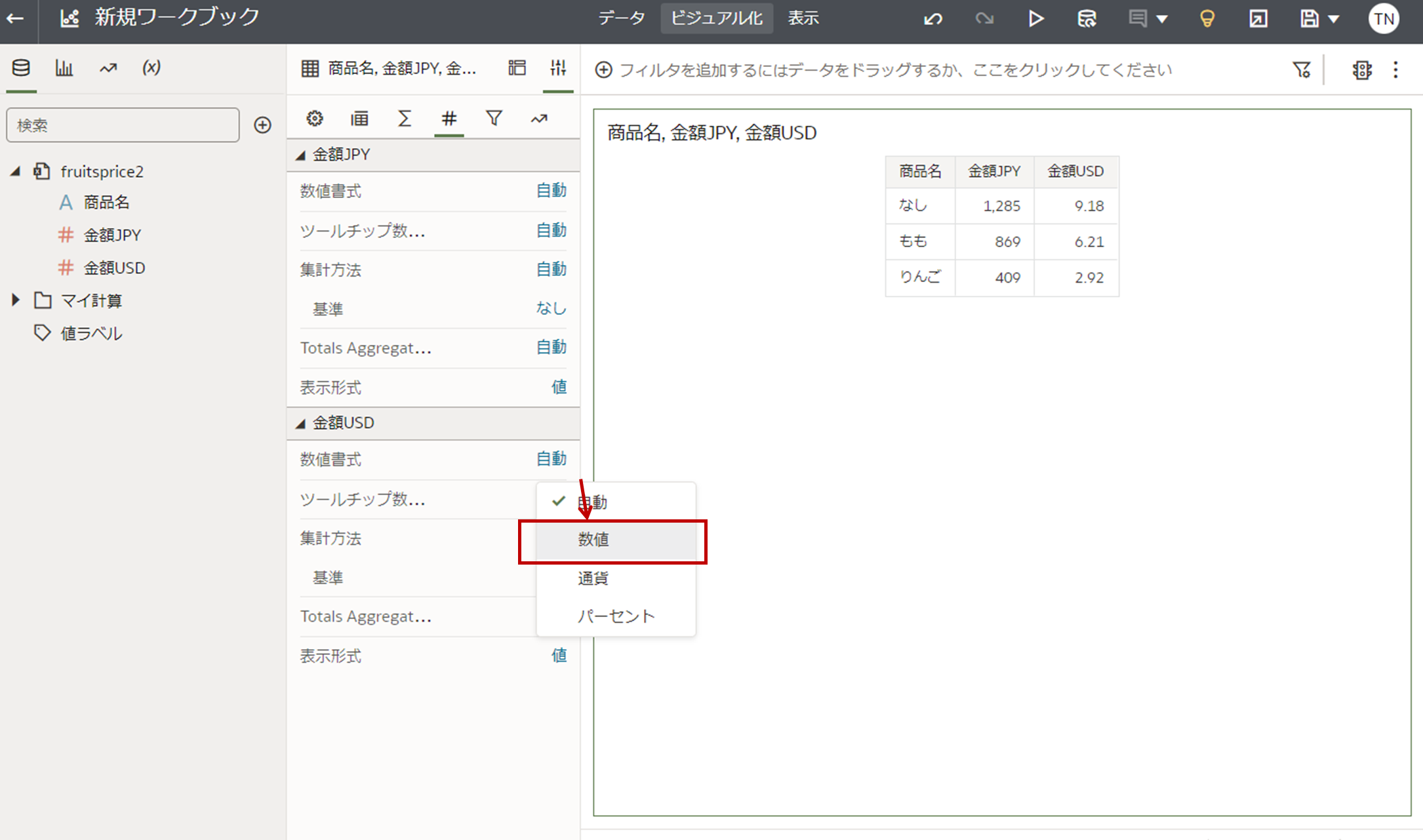The height and width of the screenshot is (840, 1423).
Task: Select 金額USD data column in tree
Action: 114,268
